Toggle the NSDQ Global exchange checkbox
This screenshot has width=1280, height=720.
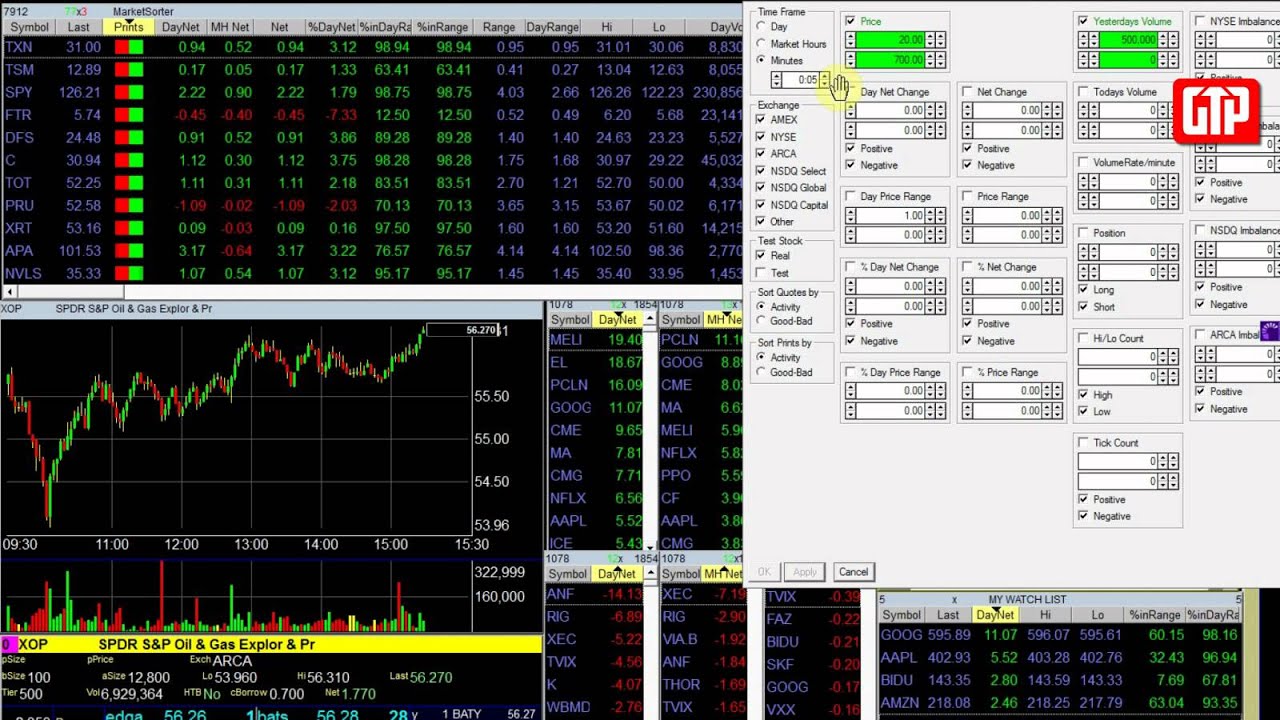pos(761,188)
